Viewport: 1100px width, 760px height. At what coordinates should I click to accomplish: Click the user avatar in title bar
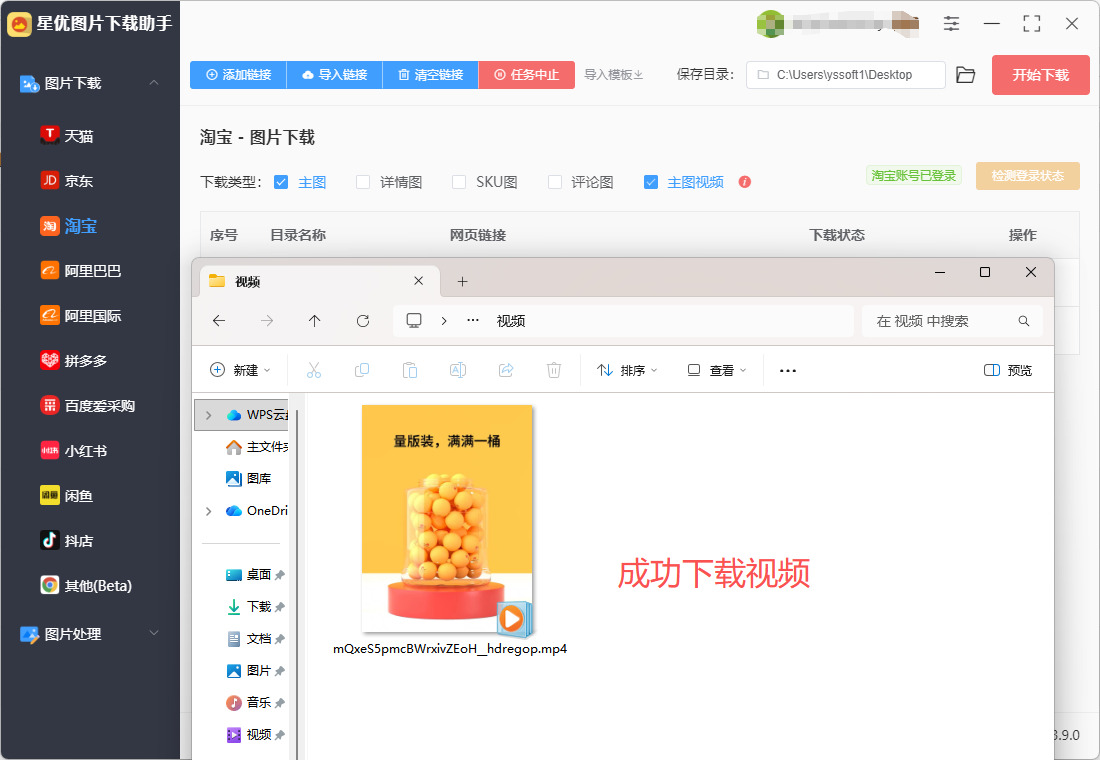[770, 23]
